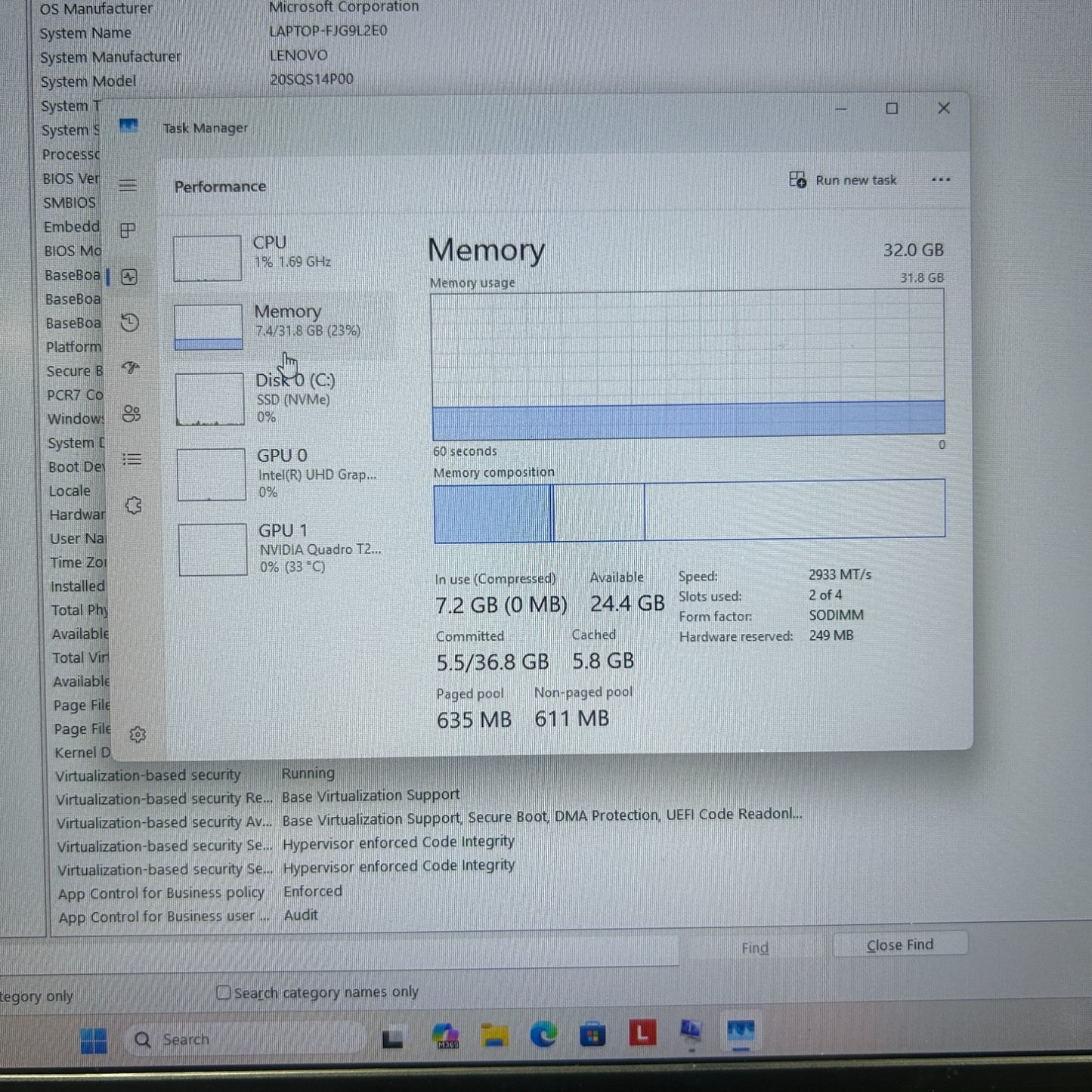Click the Paged pool value 635 MB
Viewport: 1092px width, 1092px height.
[474, 719]
